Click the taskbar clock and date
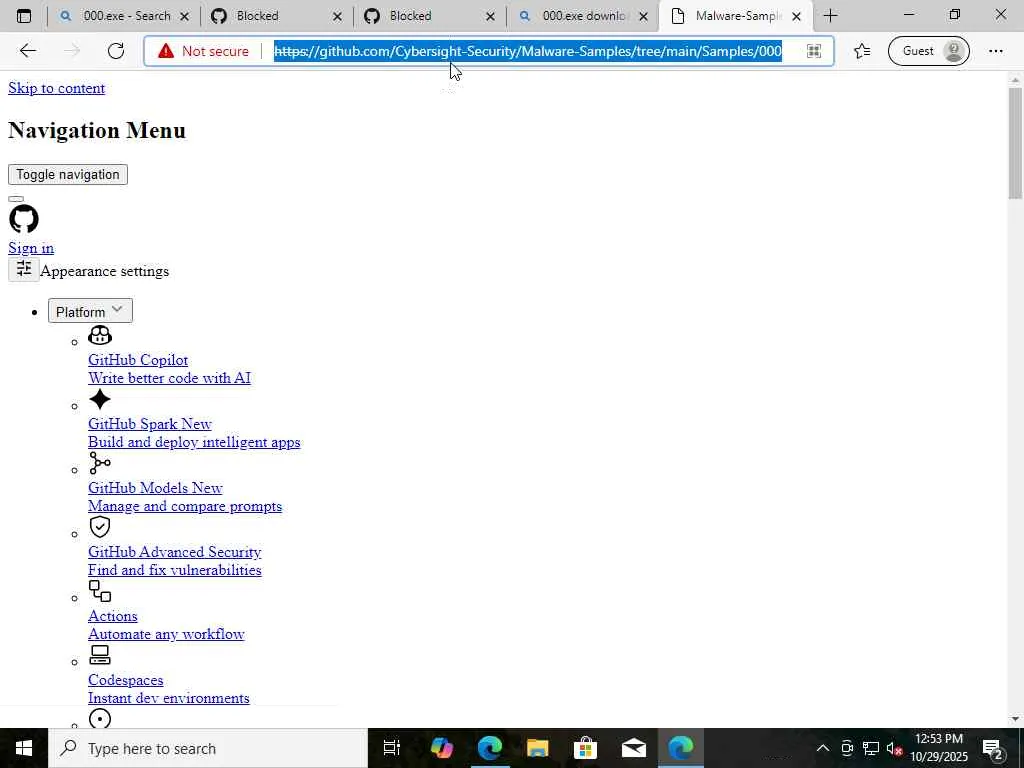Image resolution: width=1024 pixels, height=768 pixels. pos(939,748)
